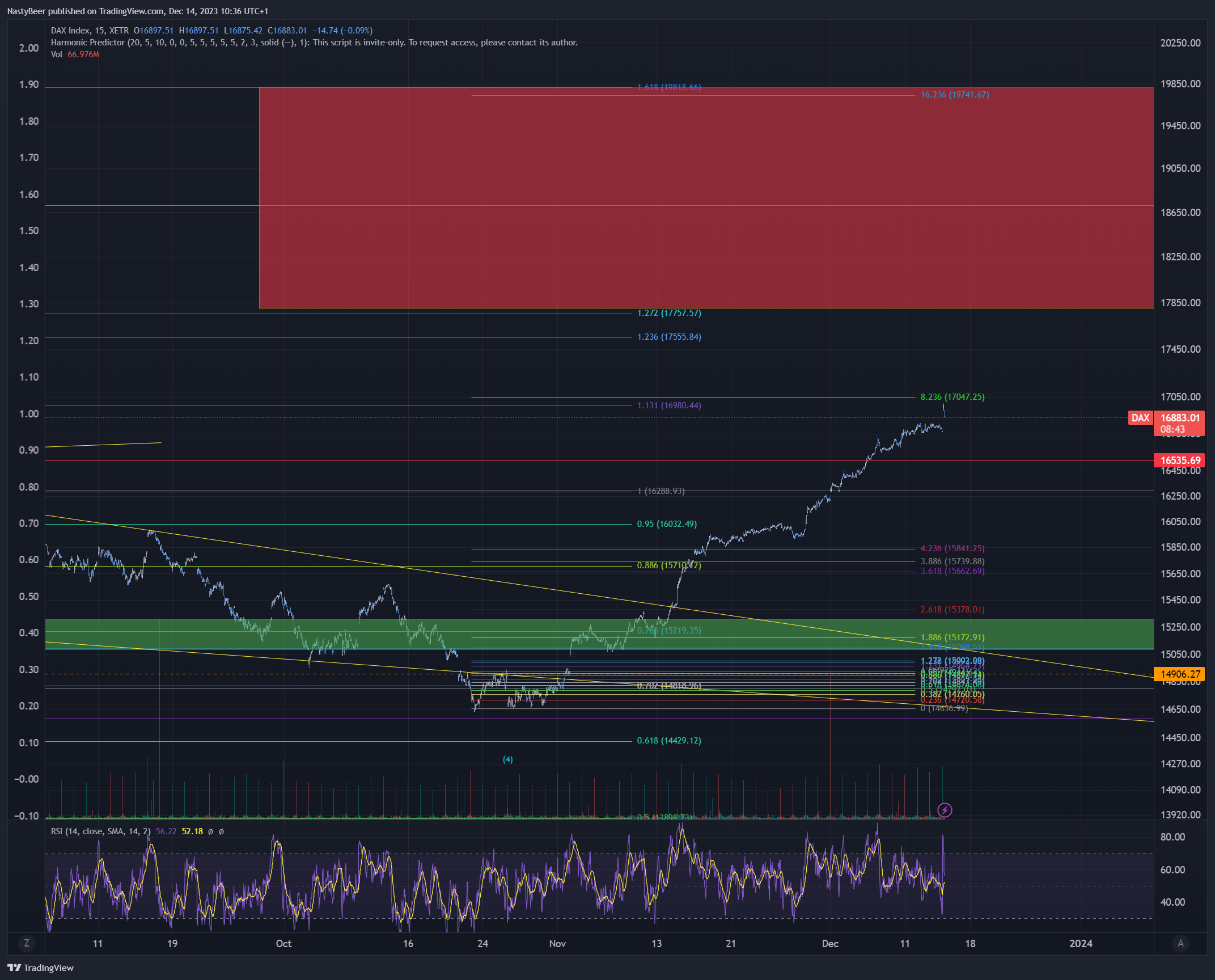Click the Nov label on time axis
Viewport: 1215px width, 980px height.
557,944
